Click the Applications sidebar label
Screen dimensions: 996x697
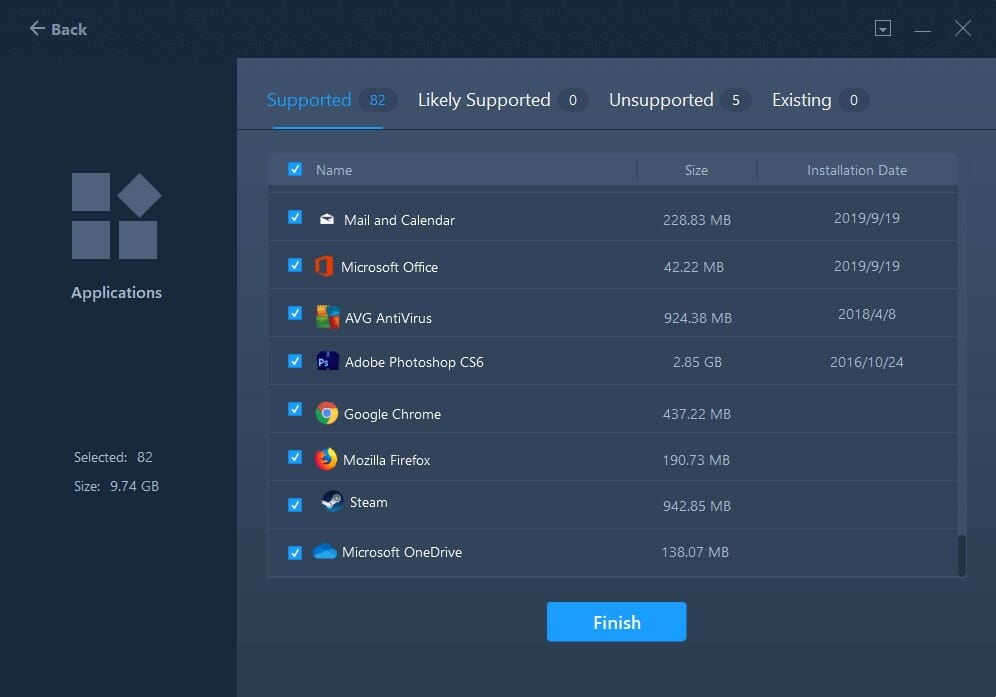click(116, 293)
